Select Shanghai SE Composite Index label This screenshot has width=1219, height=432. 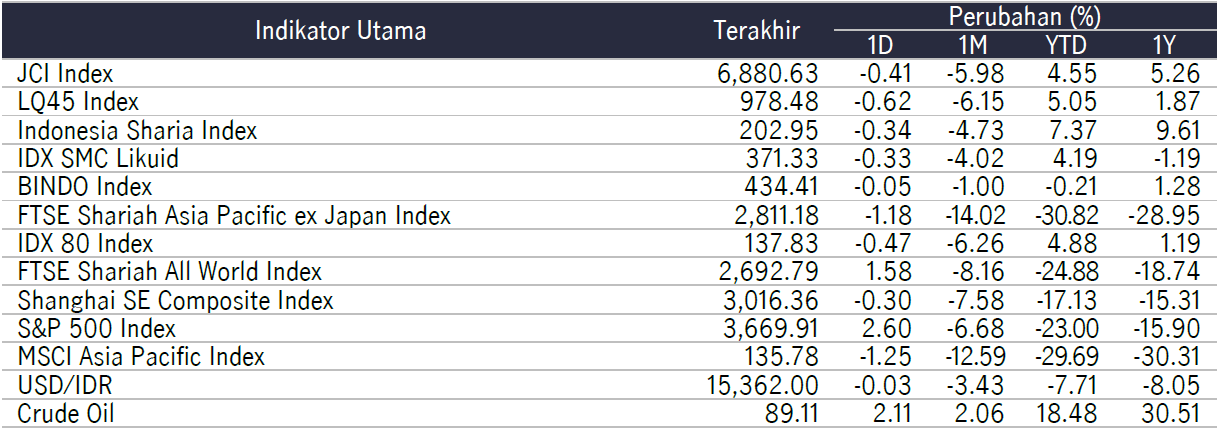pyautogui.click(x=175, y=300)
